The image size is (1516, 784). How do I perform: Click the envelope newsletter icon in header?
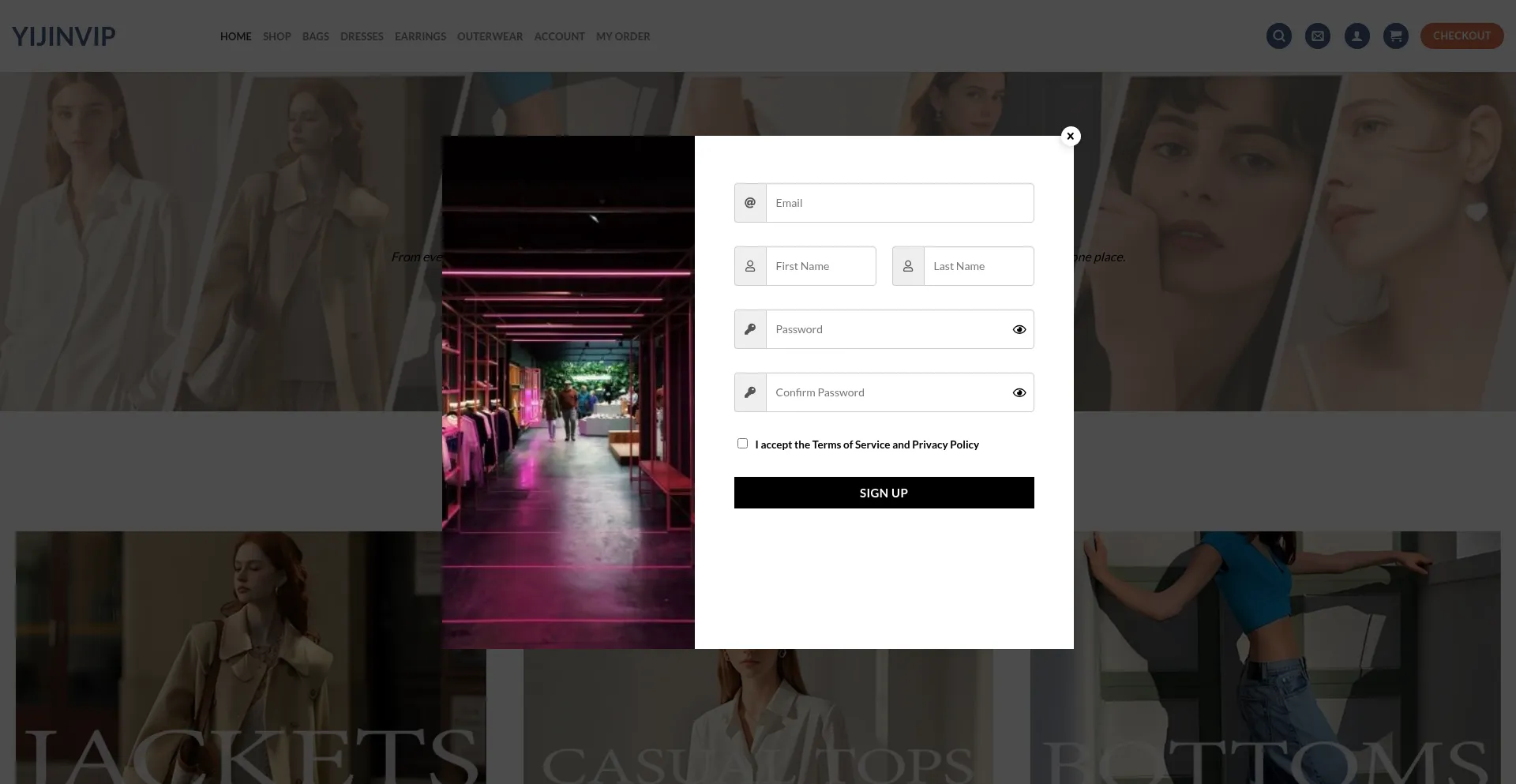coord(1318,36)
